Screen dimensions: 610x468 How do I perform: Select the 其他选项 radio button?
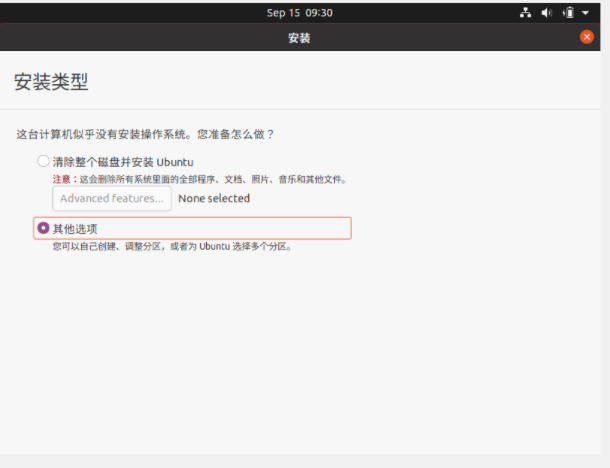tap(43, 228)
